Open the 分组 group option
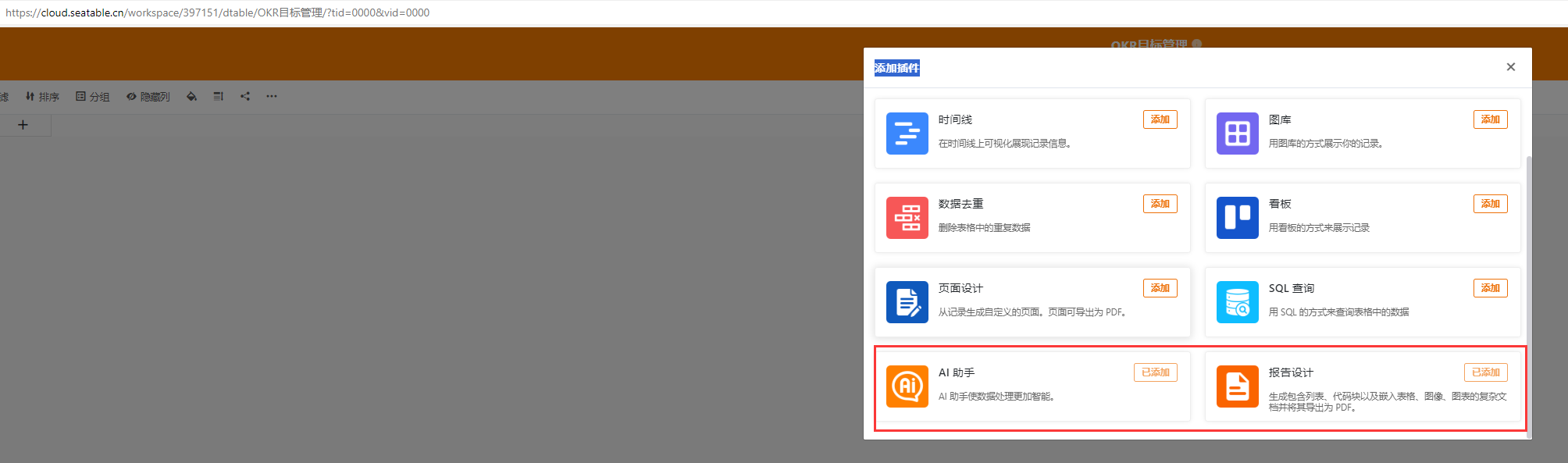Image resolution: width=1568 pixels, height=463 pixels. [92, 97]
